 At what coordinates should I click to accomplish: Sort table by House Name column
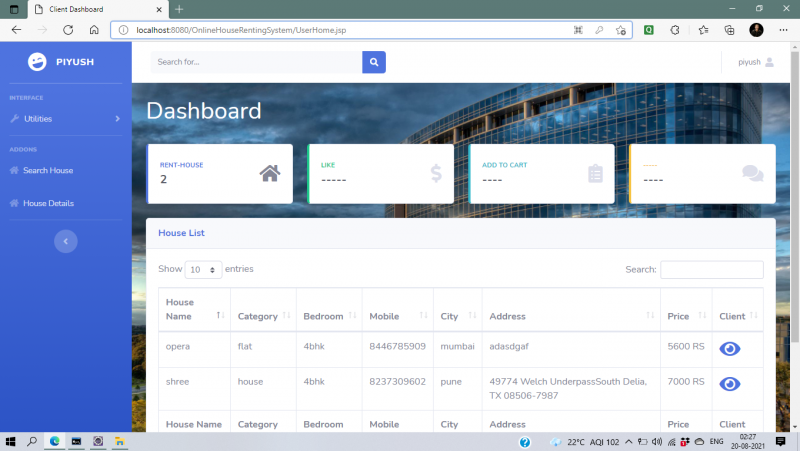(194, 309)
